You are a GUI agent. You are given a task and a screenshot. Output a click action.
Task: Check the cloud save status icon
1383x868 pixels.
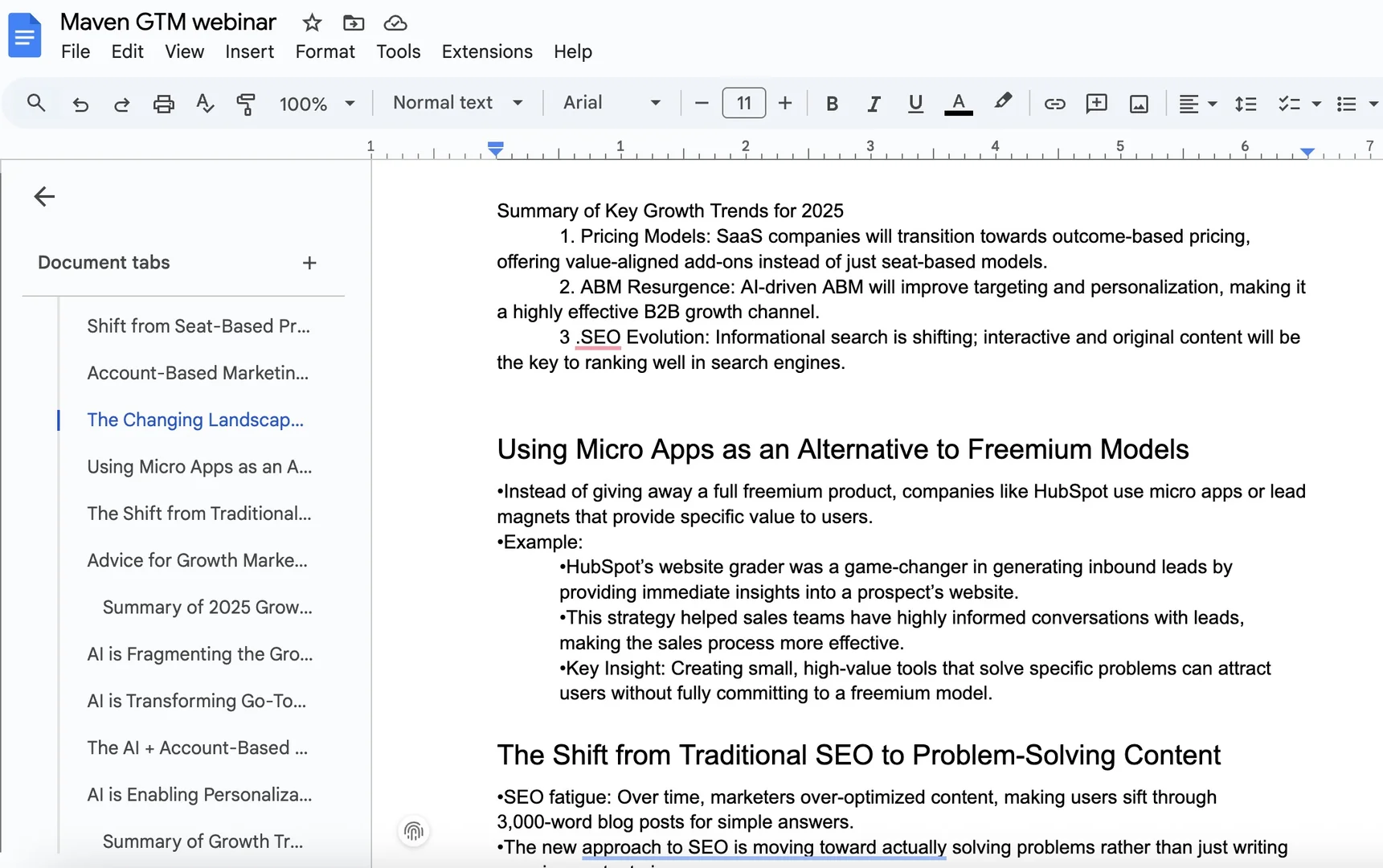coord(395,23)
